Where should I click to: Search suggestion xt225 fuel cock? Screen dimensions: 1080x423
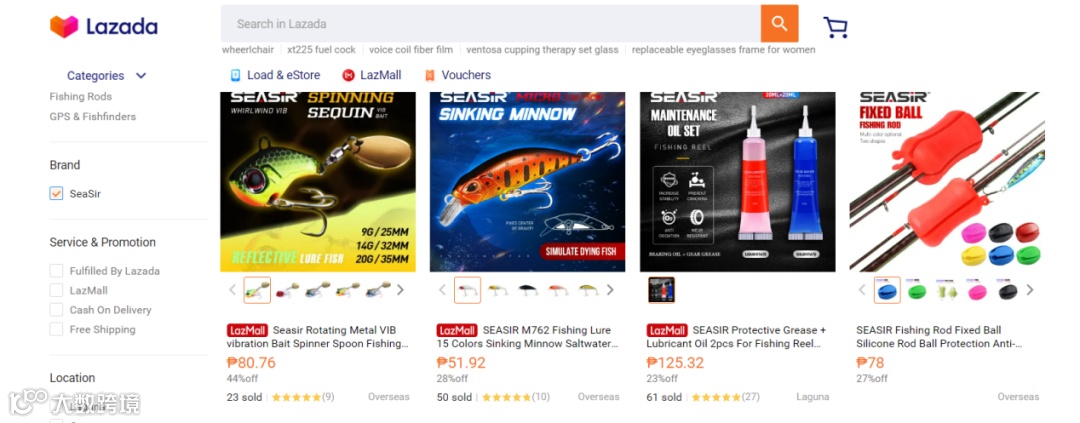point(322,50)
